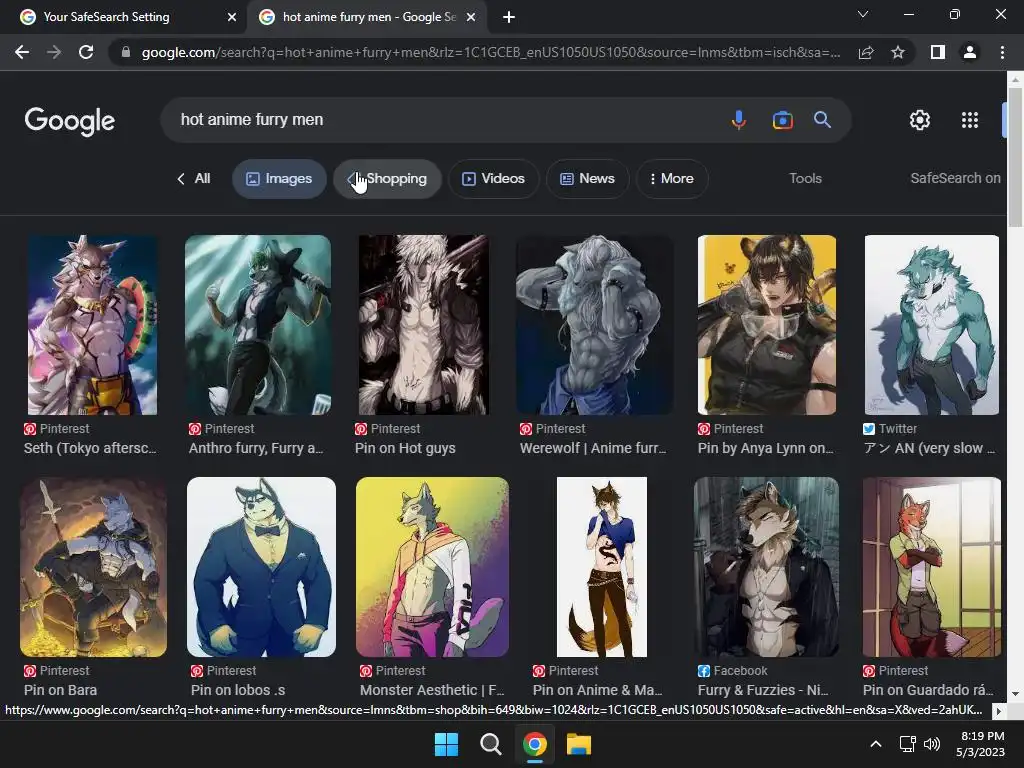Image resolution: width=1024 pixels, height=768 pixels.
Task: Bookmark this tab with star icon
Action: click(898, 52)
